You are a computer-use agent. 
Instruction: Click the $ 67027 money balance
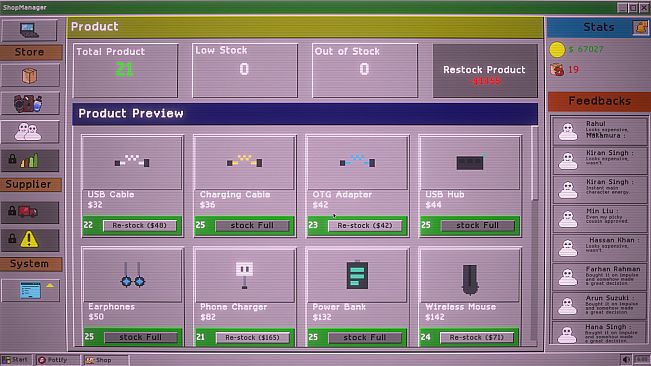(x=586, y=49)
